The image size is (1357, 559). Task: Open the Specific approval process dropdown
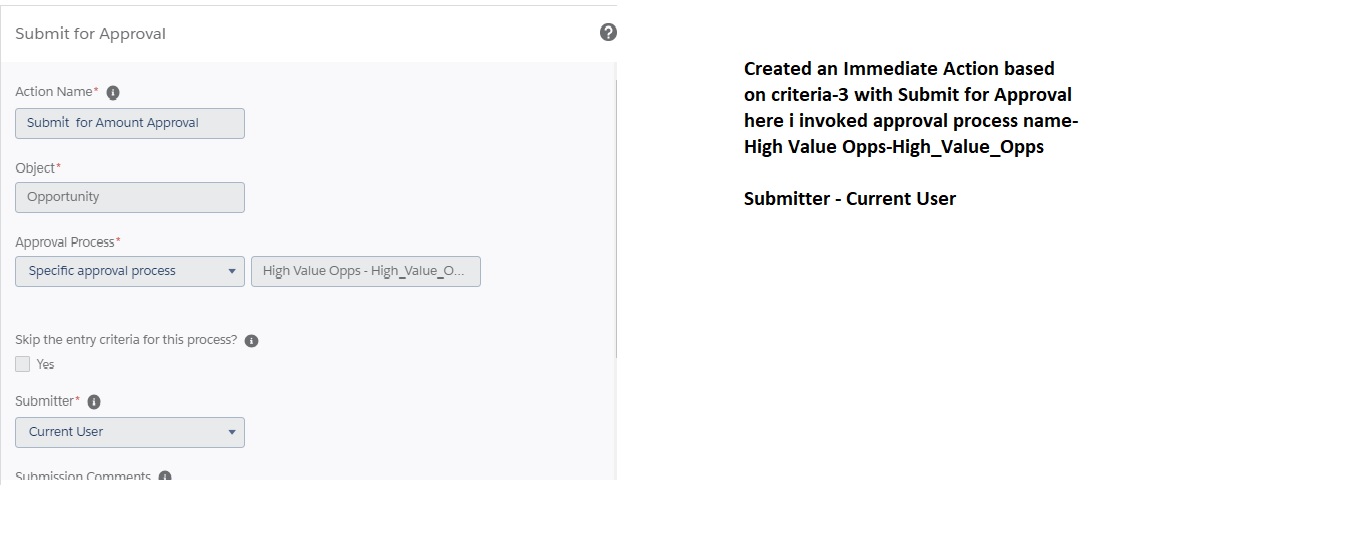tap(130, 271)
